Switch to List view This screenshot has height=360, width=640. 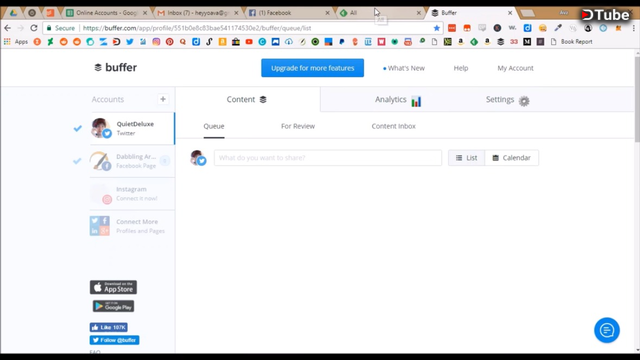tap(467, 158)
